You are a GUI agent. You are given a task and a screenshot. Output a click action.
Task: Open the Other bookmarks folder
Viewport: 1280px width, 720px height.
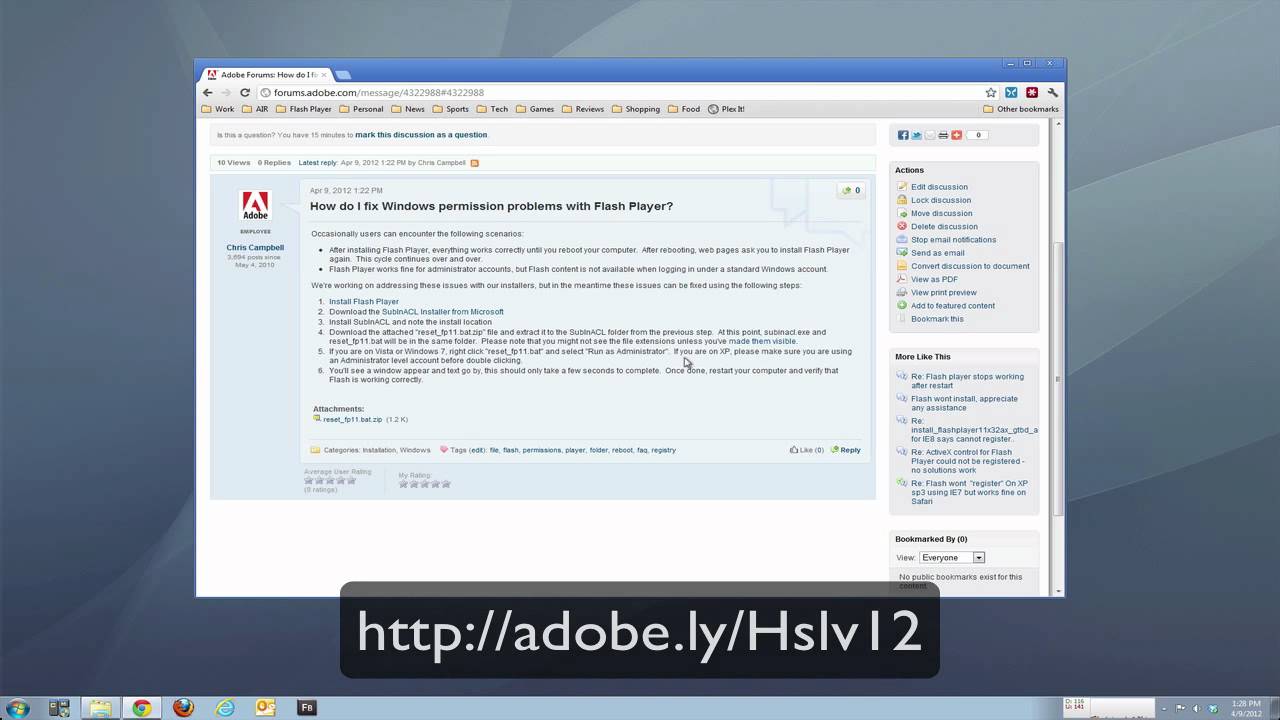pyautogui.click(x=1021, y=109)
